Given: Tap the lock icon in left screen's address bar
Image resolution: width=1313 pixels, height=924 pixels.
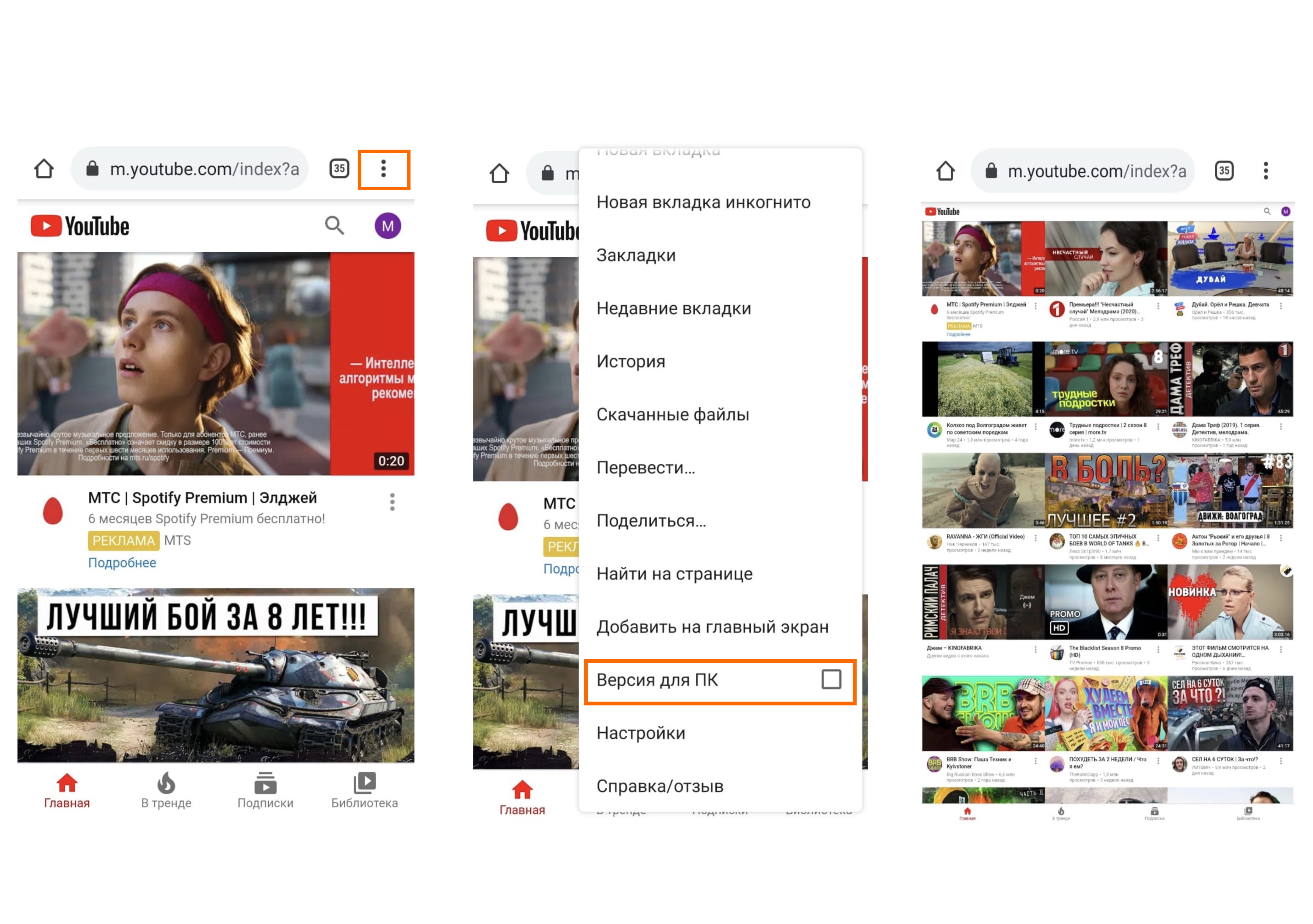Looking at the screenshot, I should 92,169.
